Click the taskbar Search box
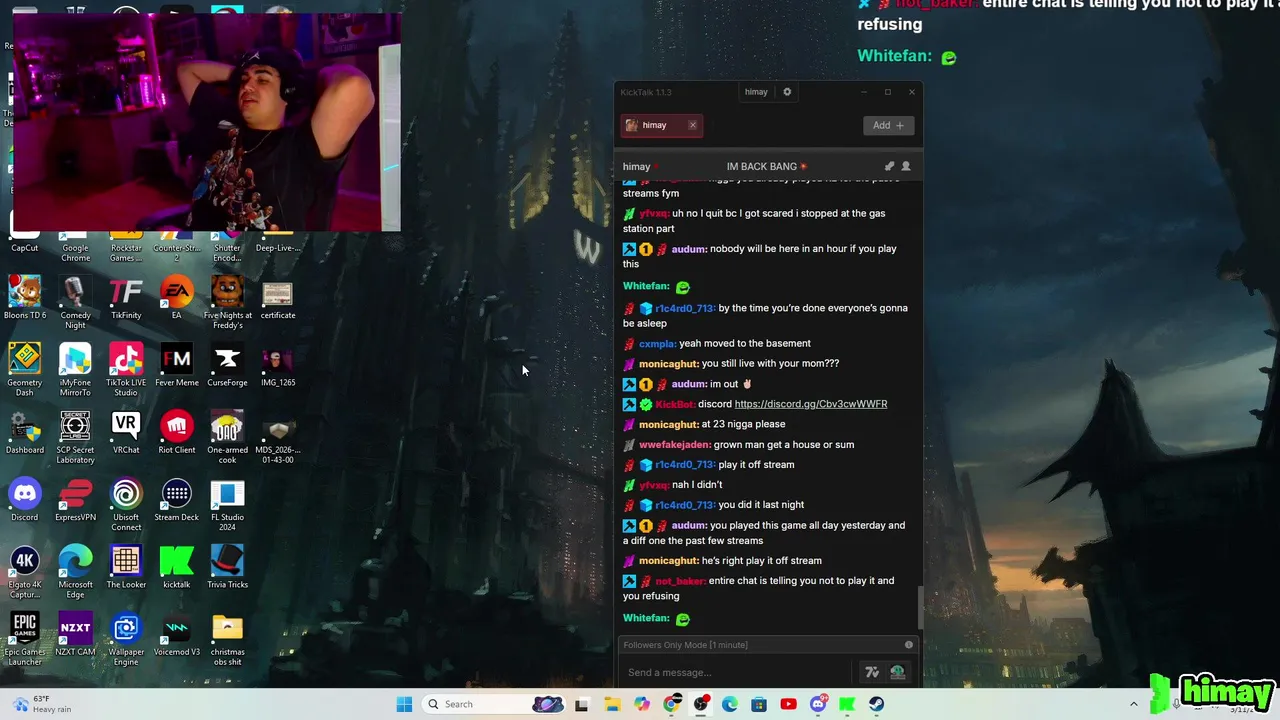Screen dimensions: 1280x720 point(495,704)
